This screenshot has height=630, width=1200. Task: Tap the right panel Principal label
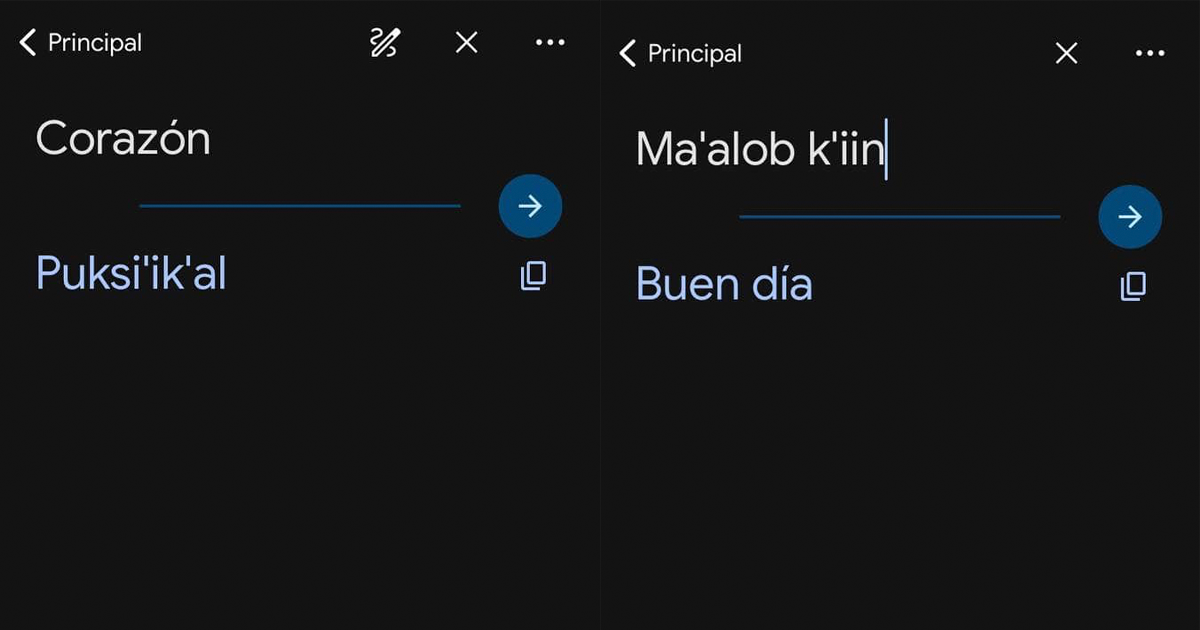tap(695, 53)
